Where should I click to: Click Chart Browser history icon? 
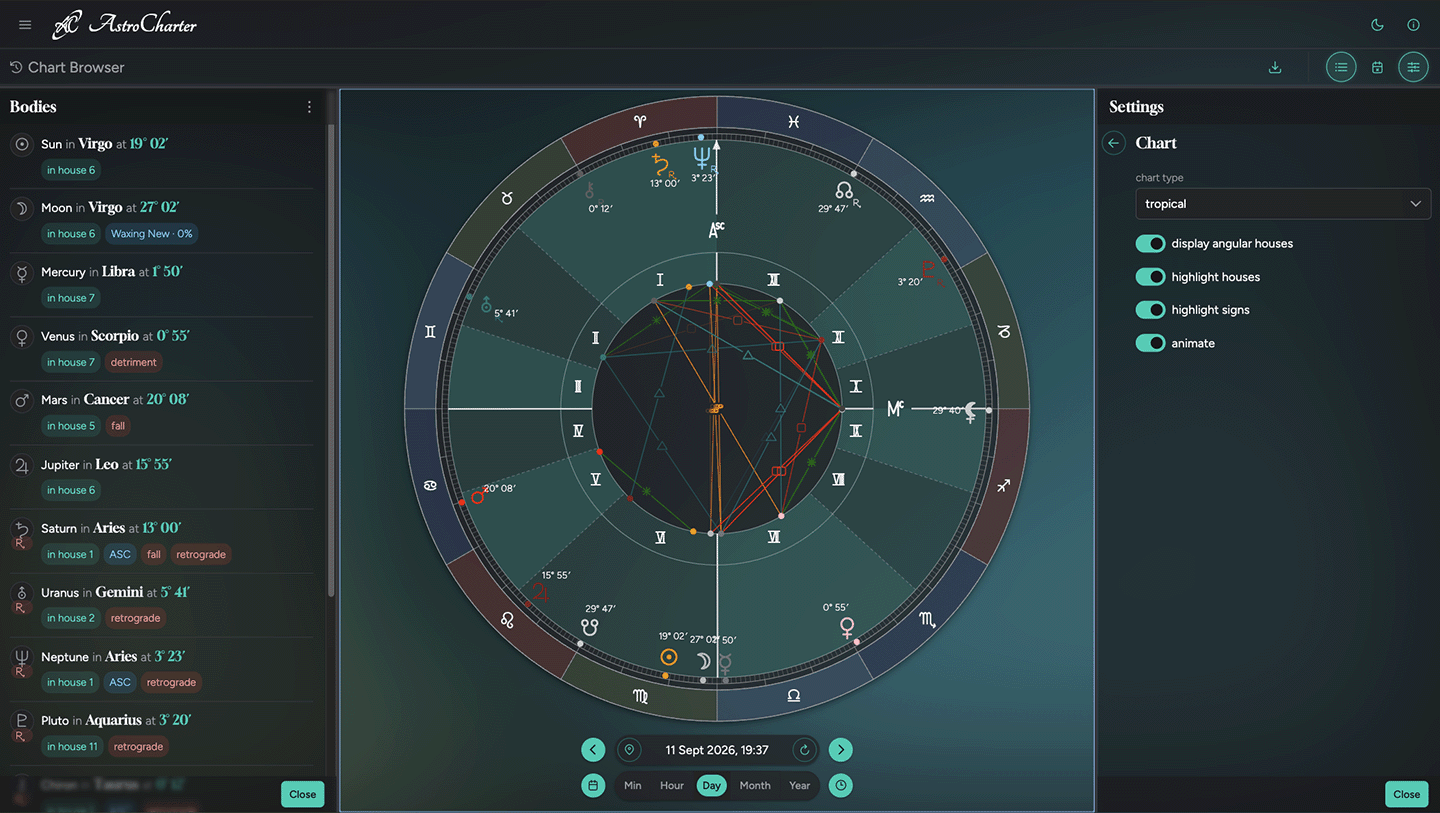click(16, 67)
